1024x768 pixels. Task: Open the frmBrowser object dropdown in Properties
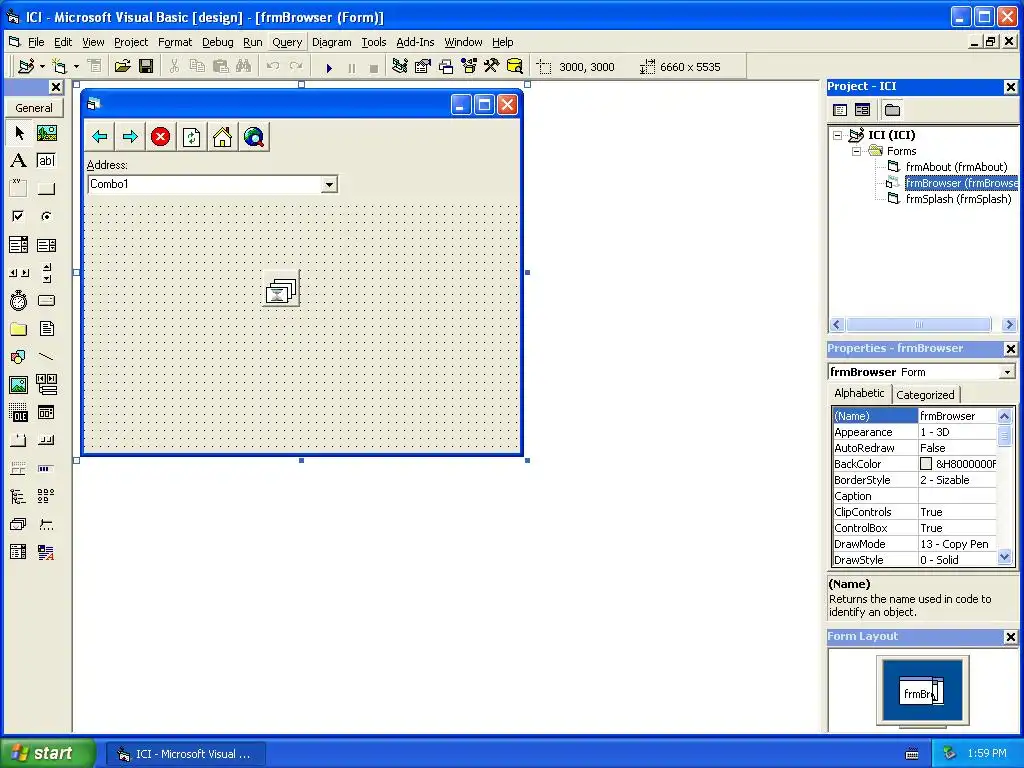coord(1007,372)
